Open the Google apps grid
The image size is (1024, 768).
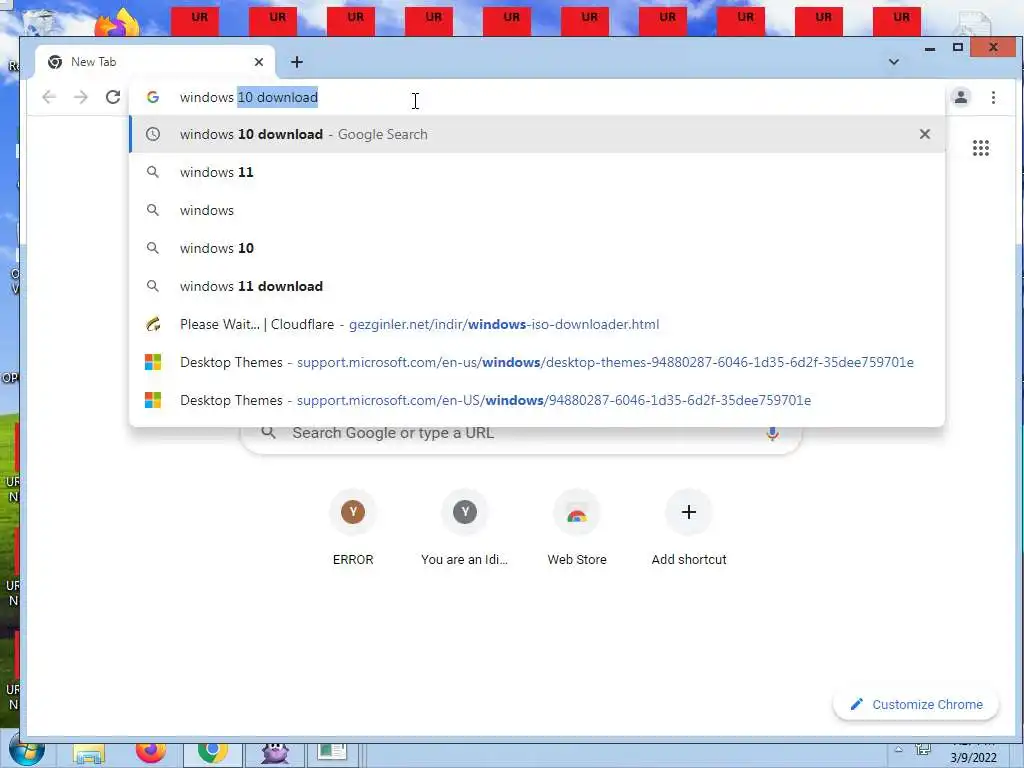(x=981, y=148)
